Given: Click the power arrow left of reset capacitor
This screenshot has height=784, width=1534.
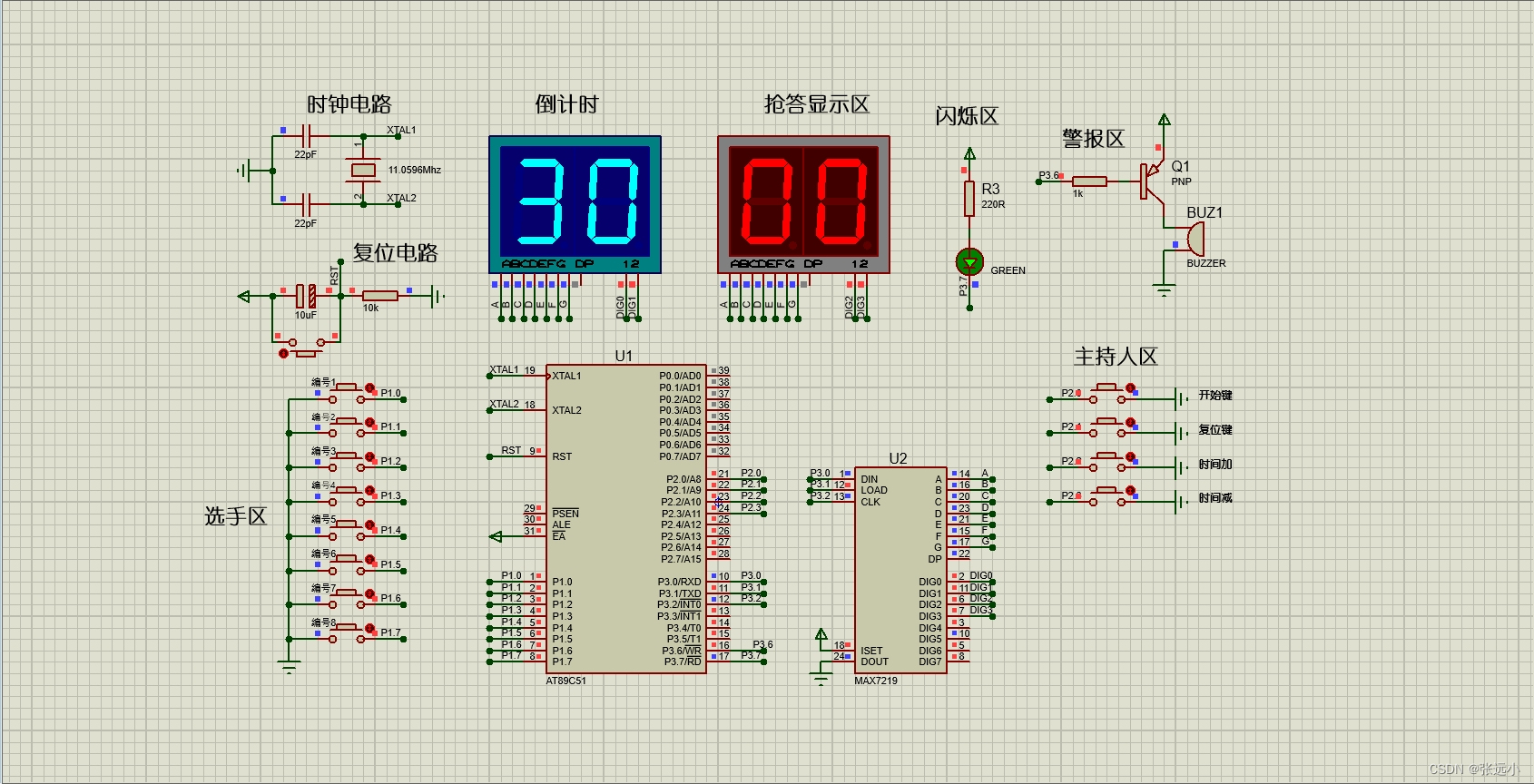Looking at the screenshot, I should tap(243, 296).
